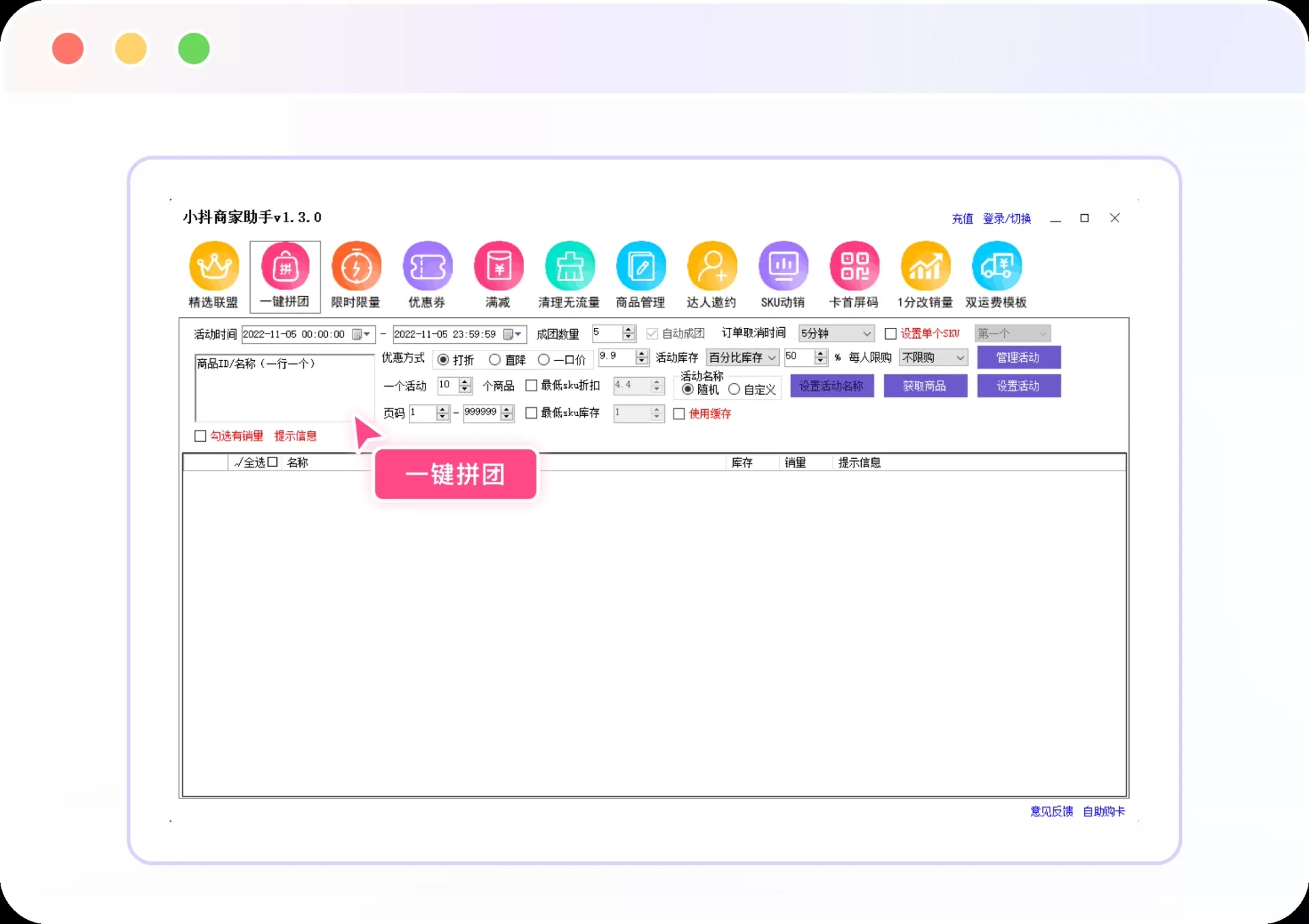Adjust the 50 percent stock spinner
Screen dimensions: 1309x924
pos(821,357)
